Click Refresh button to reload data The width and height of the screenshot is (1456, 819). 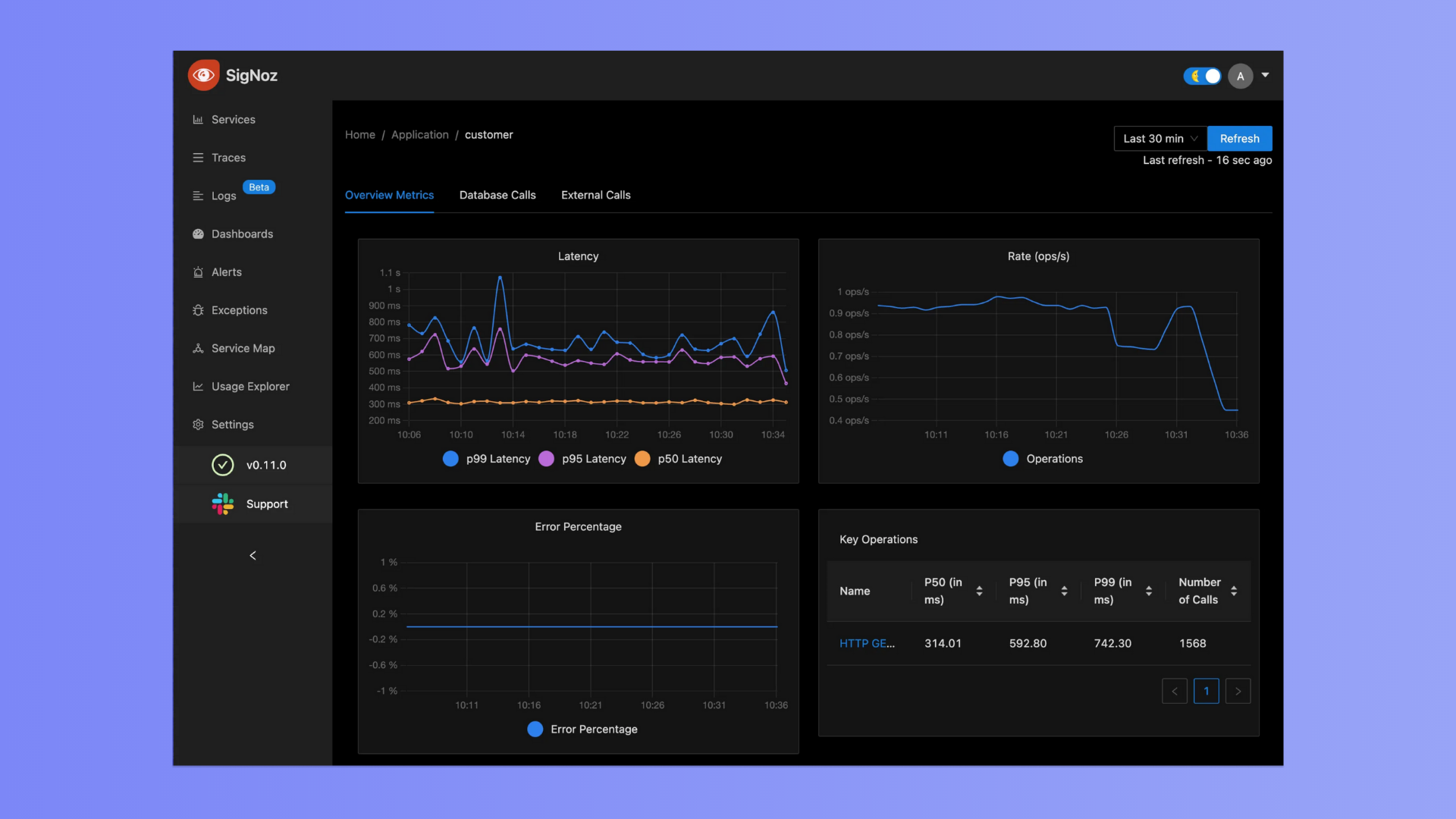click(1240, 138)
